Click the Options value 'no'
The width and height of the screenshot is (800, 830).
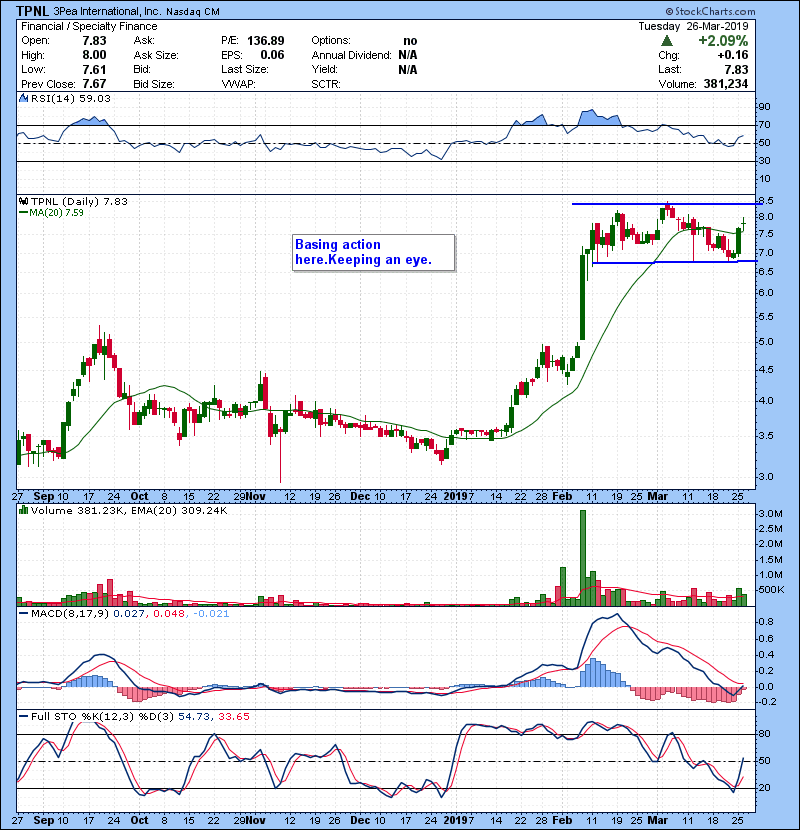click(x=410, y=41)
